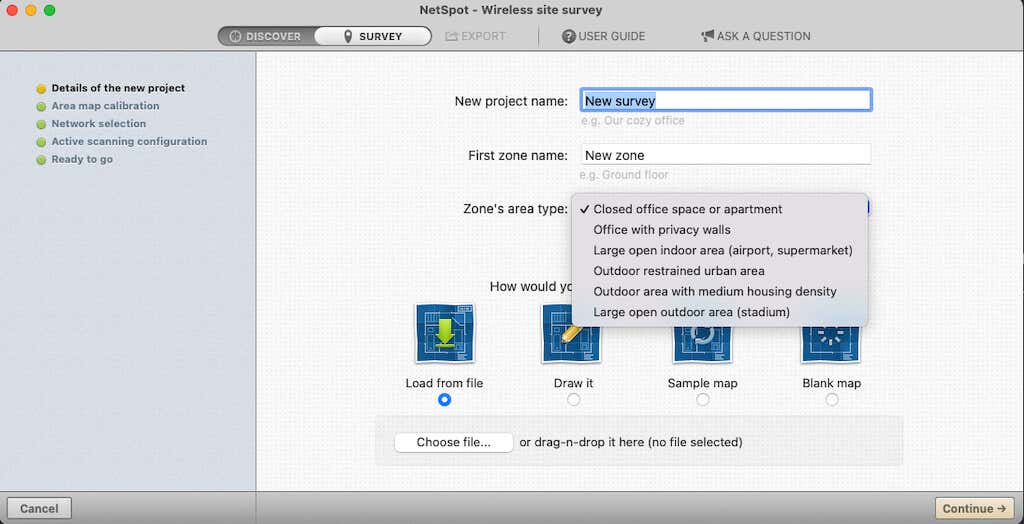The height and width of the screenshot is (524, 1024).
Task: Select the Blank map blueprint icon
Action: [x=831, y=344]
